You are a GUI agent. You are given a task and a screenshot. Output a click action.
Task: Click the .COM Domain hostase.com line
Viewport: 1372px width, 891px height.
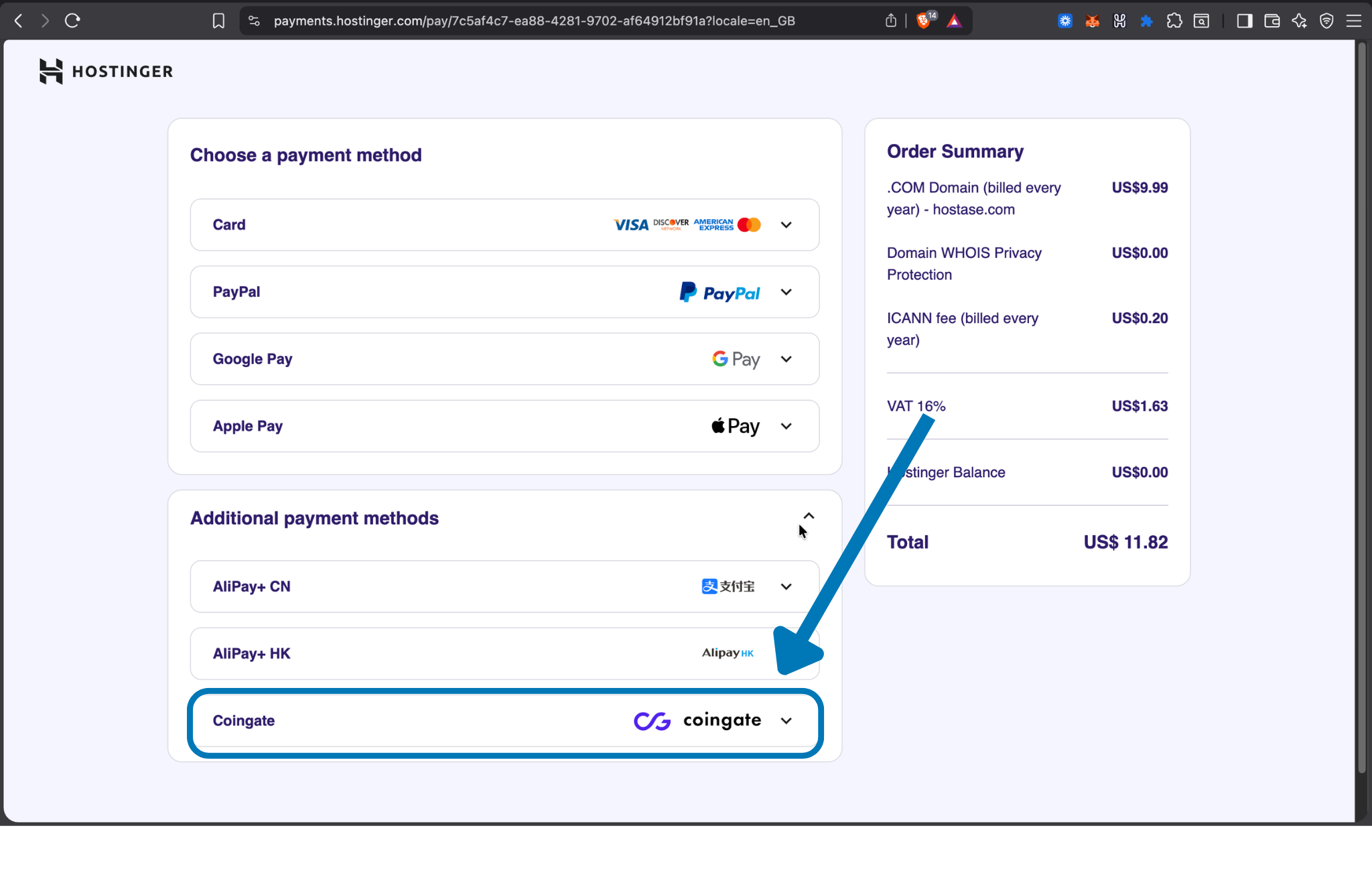pyautogui.click(x=974, y=198)
